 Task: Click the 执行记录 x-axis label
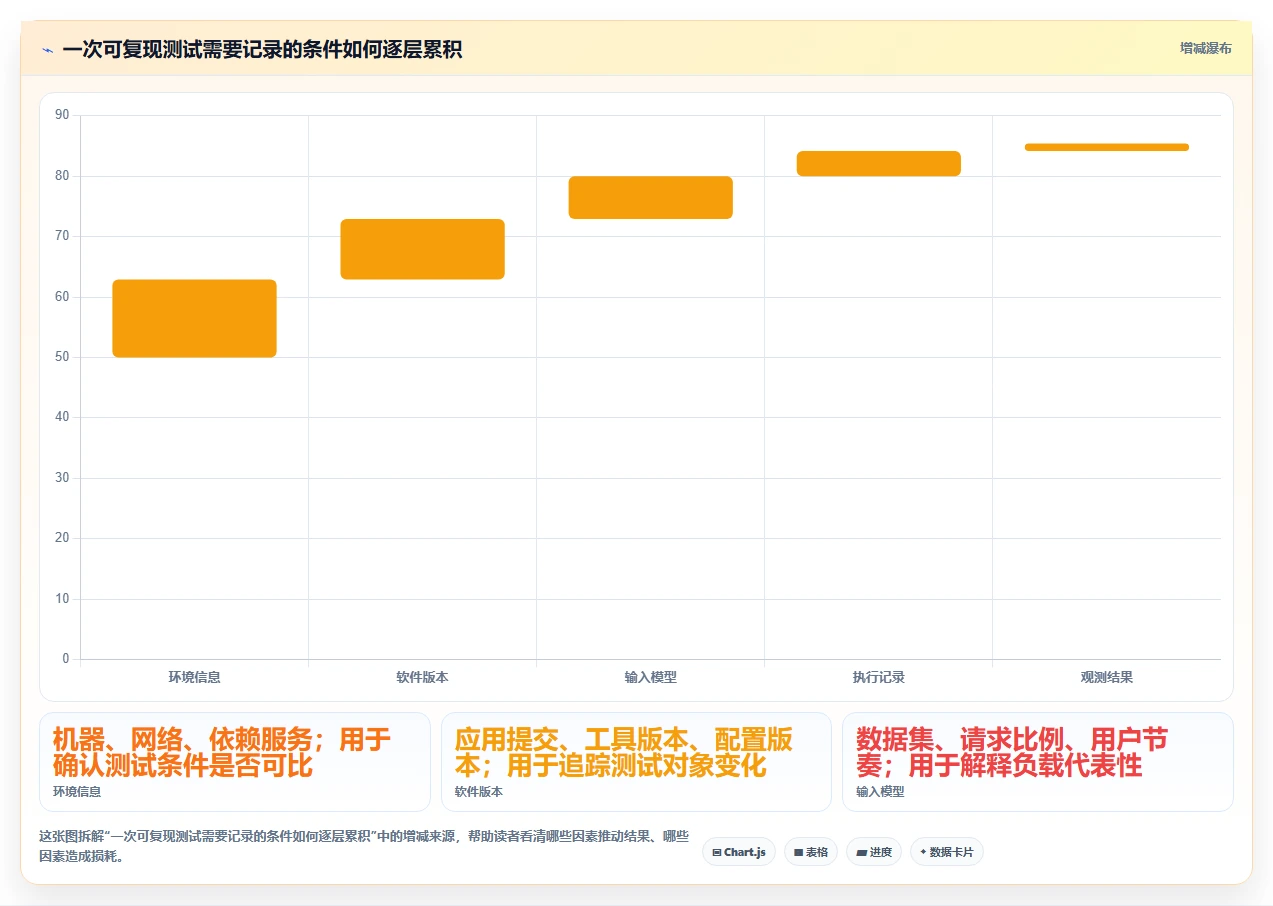878,677
